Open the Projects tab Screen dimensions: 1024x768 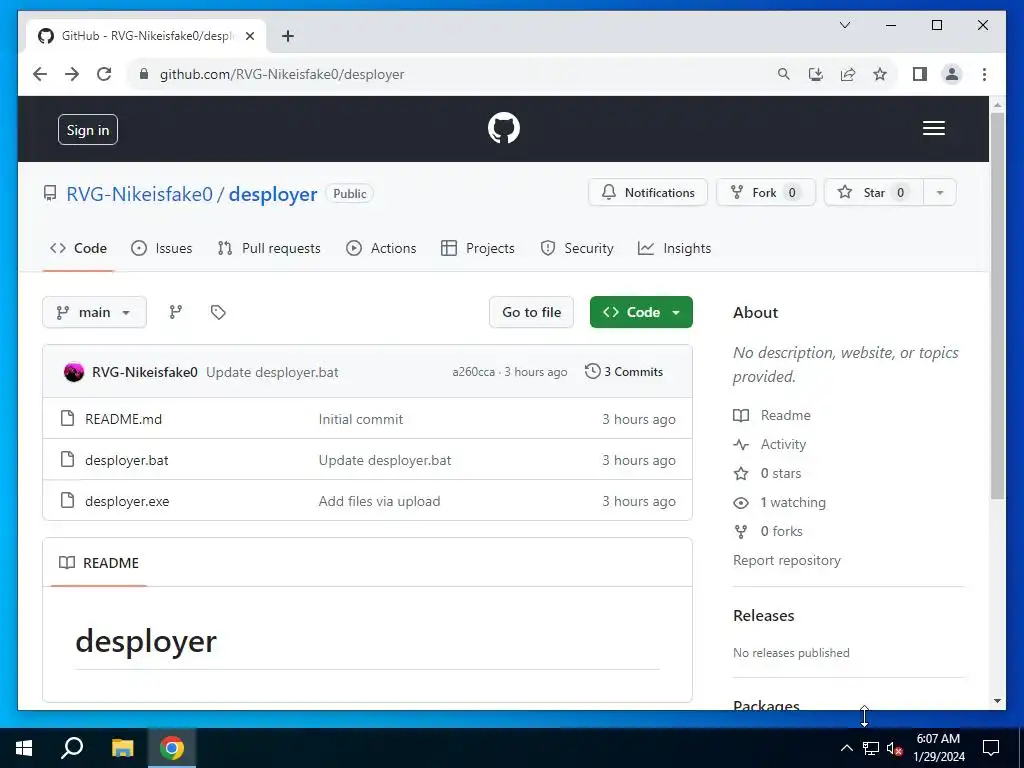click(477, 248)
